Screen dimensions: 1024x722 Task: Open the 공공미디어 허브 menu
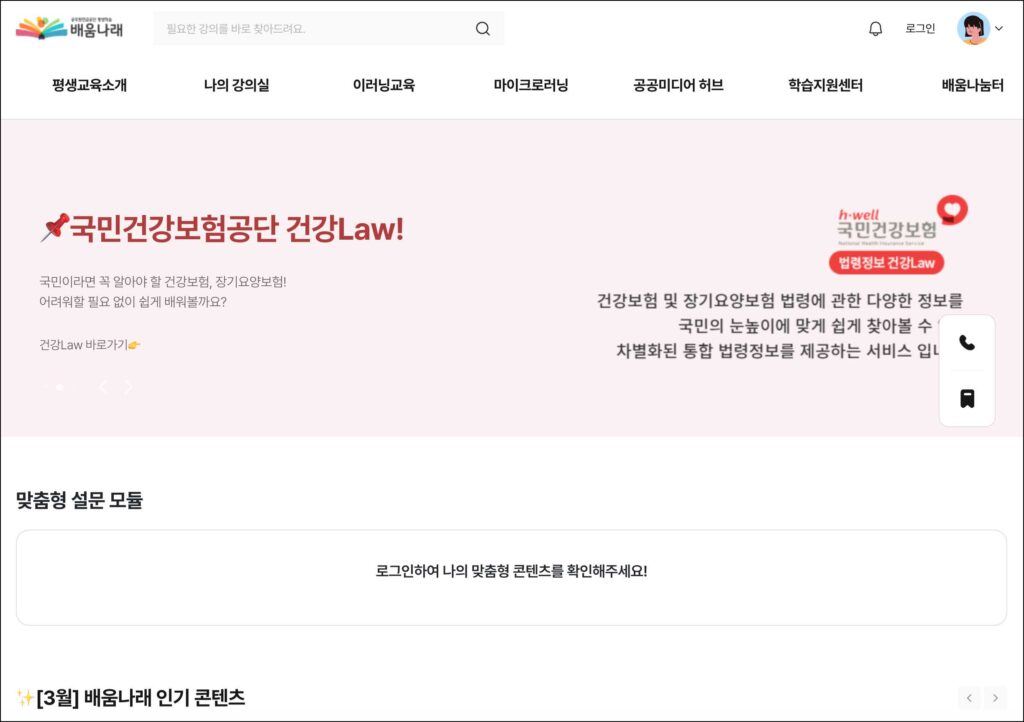[679, 85]
